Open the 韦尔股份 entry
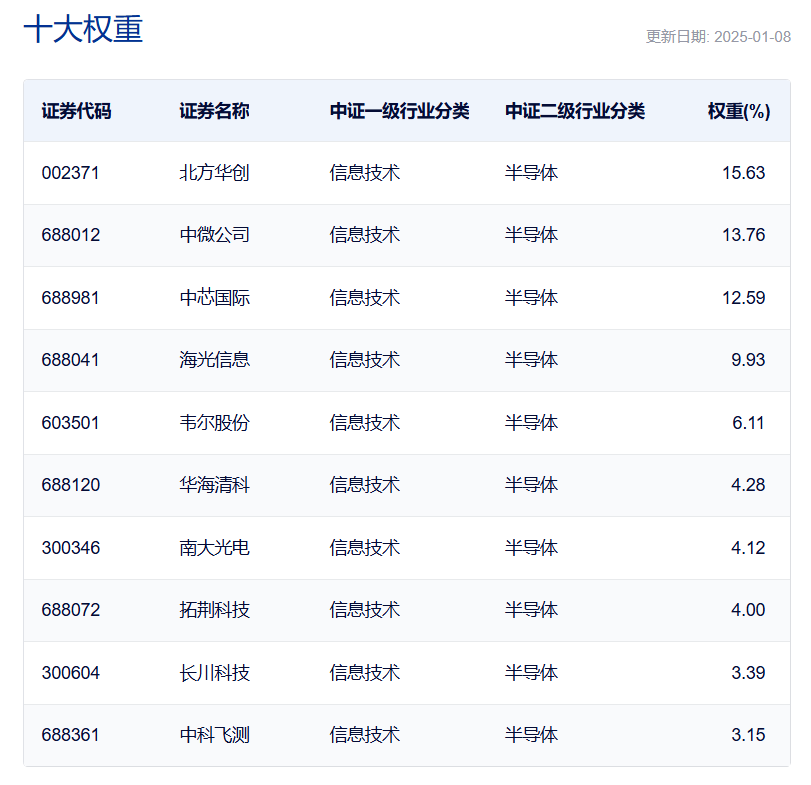Viewport: 811px width, 785px height. (214, 423)
